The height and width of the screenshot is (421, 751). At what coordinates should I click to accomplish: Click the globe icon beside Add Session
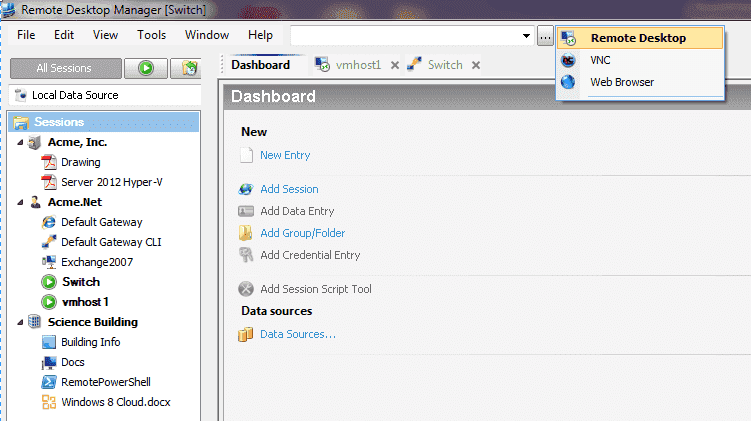(x=246, y=189)
